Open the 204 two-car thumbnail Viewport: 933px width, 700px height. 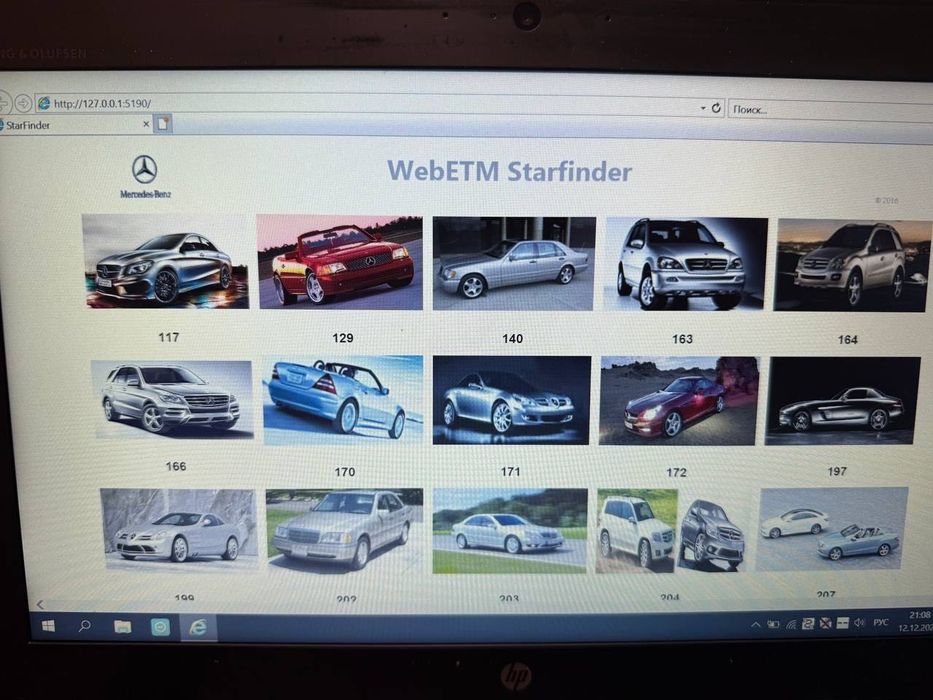pyautogui.click(x=671, y=531)
